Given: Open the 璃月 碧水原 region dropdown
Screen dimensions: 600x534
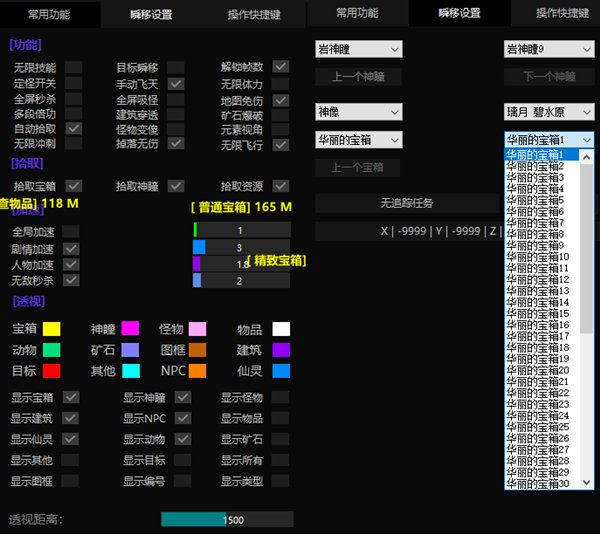Looking at the screenshot, I should tap(549, 113).
